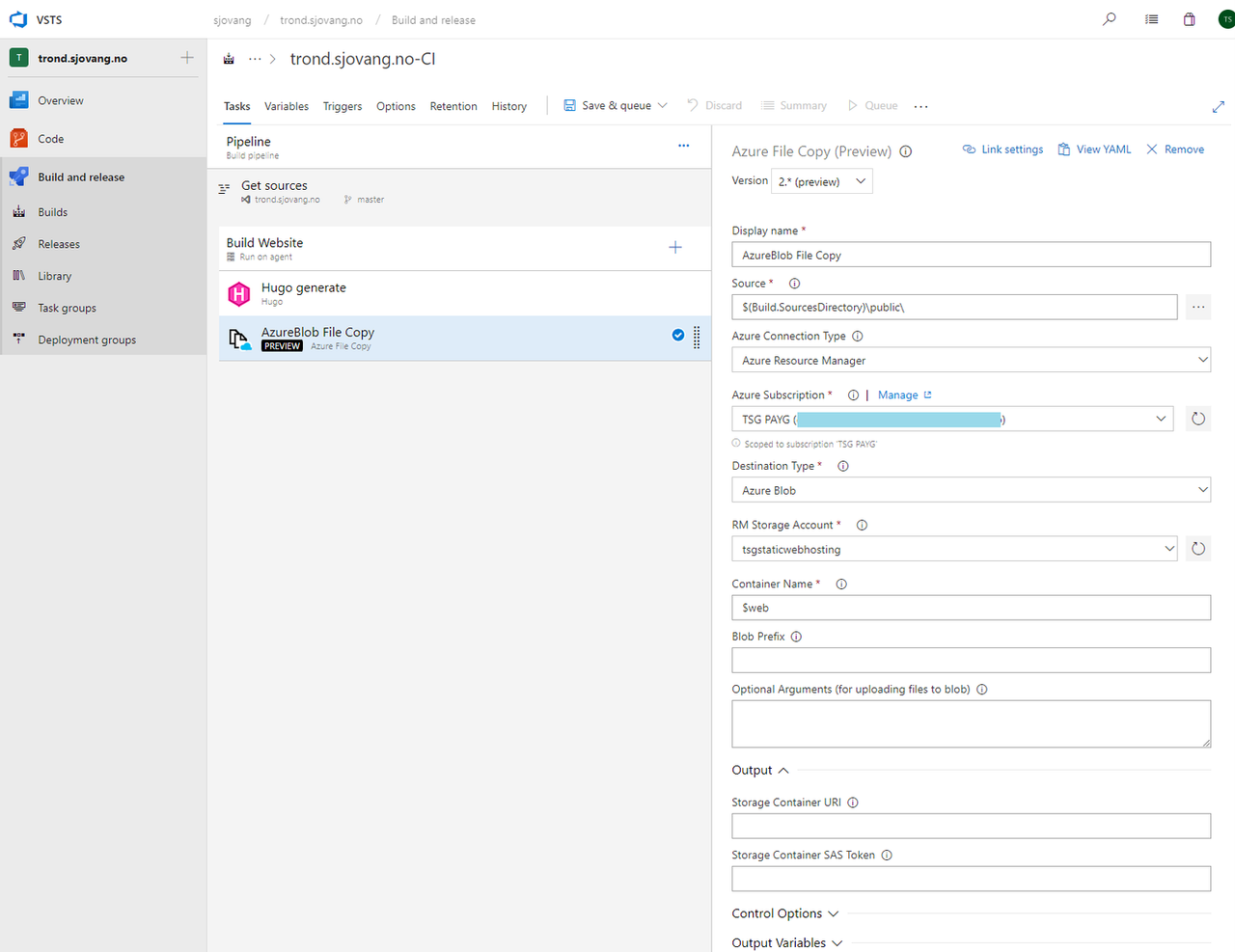Show info for Azure Connection Type
Screen dimensions: 1235x952
tap(858, 337)
